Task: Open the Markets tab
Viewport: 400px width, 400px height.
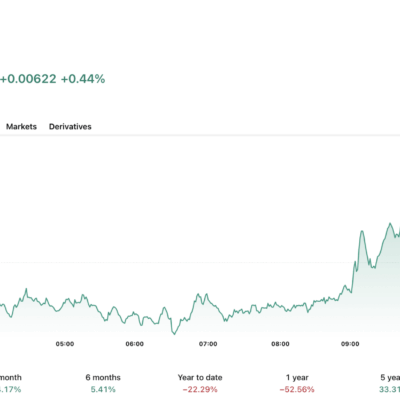Action: [21, 127]
